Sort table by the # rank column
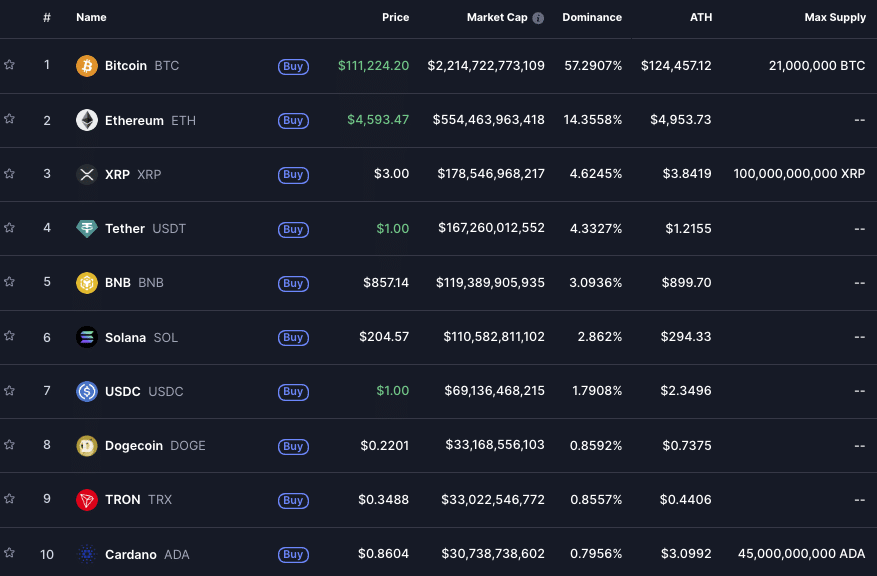877x576 pixels. 47,17
